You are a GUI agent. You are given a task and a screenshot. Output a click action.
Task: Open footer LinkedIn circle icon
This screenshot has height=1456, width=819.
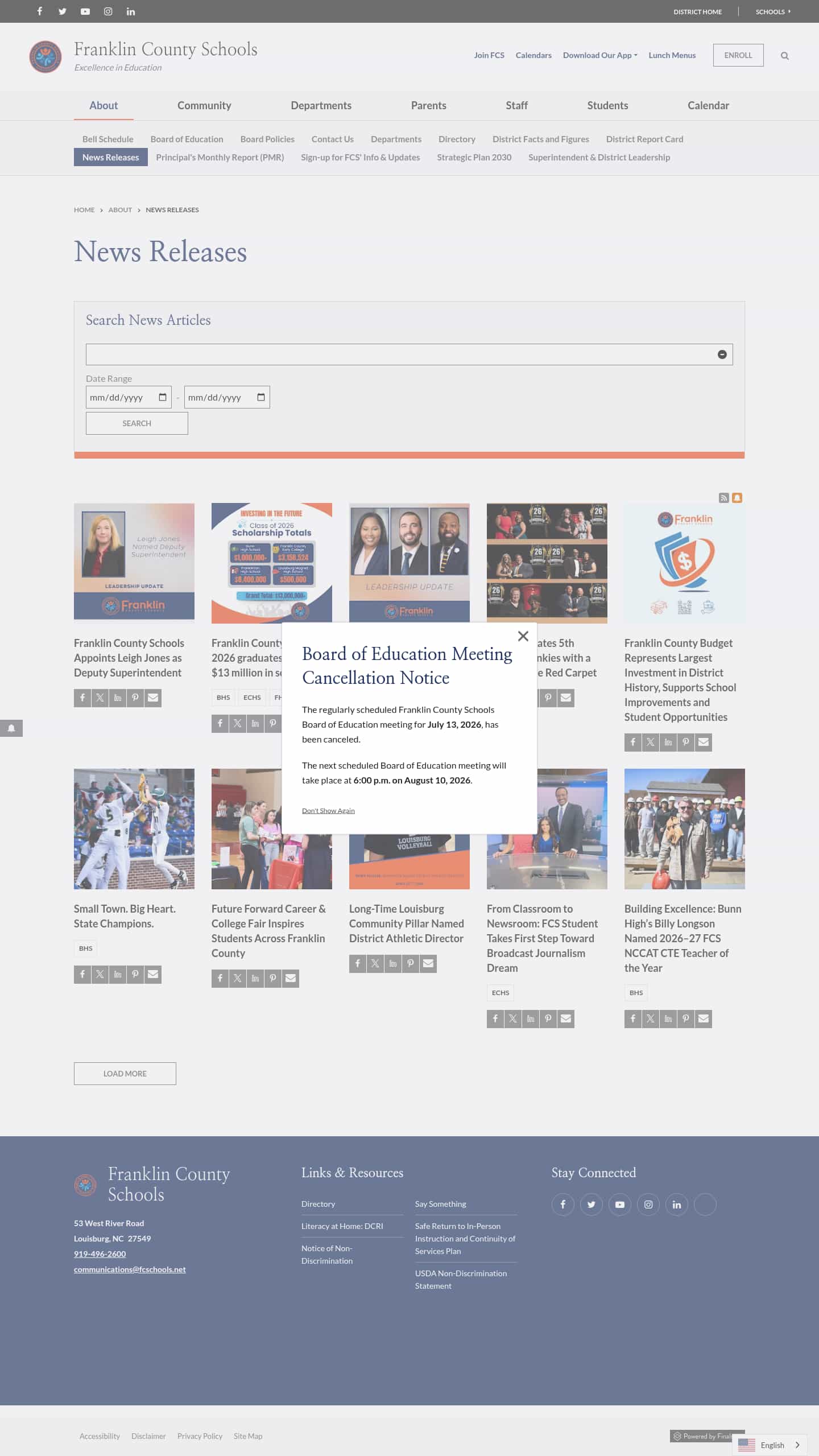pyautogui.click(x=677, y=1205)
